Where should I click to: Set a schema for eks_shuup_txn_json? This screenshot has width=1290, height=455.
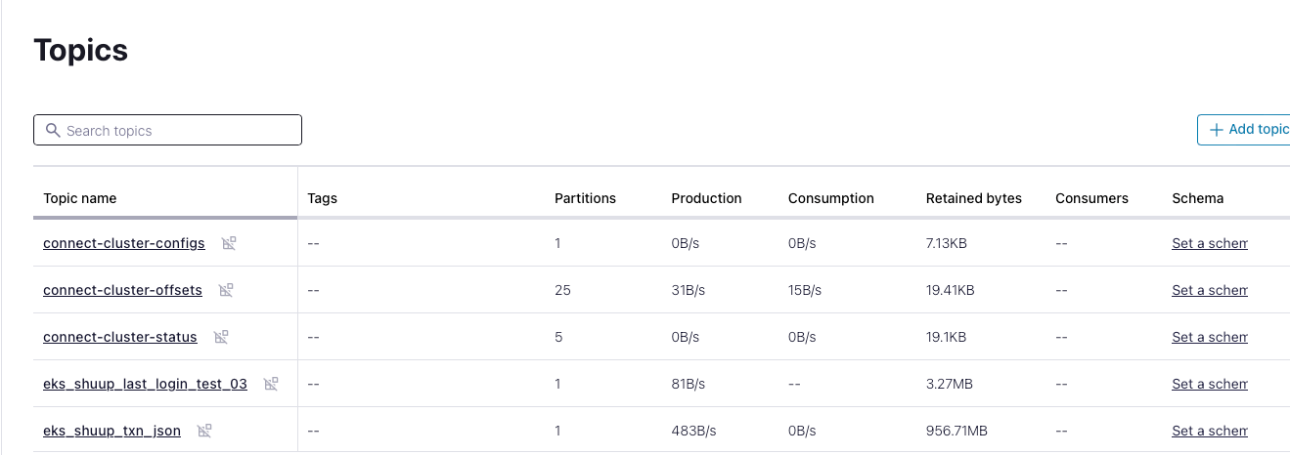(1210, 431)
